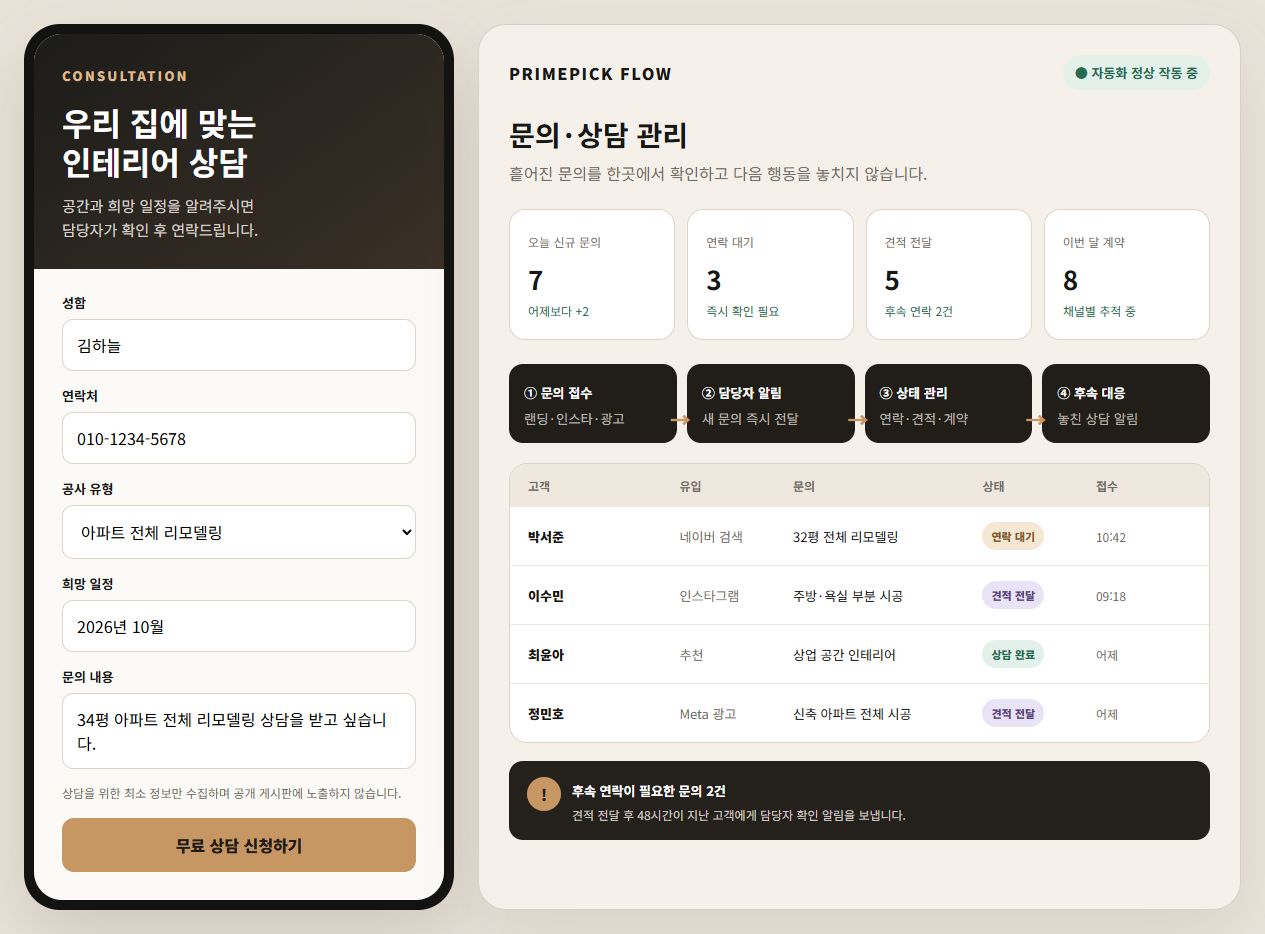Click the green automation status dot
1265x934 pixels.
point(1081,73)
